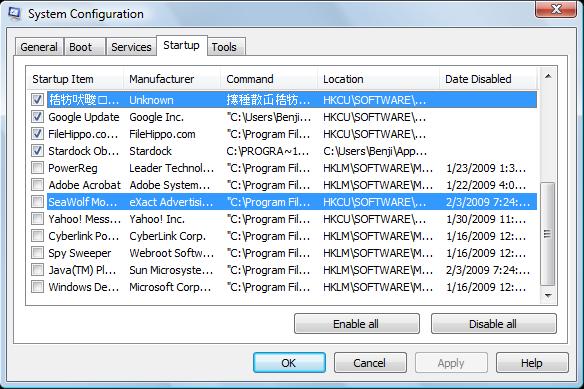
Task: Enable the Spy Sweeper checkbox
Action: pyautogui.click(x=37, y=253)
